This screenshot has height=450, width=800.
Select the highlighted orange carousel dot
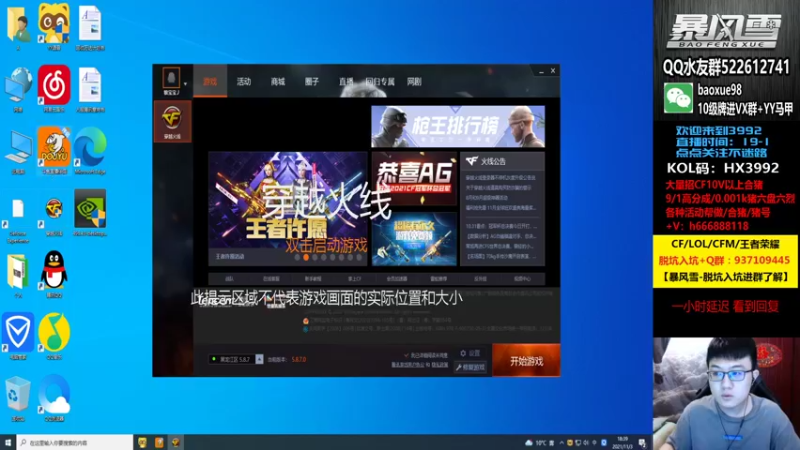(x=306, y=258)
